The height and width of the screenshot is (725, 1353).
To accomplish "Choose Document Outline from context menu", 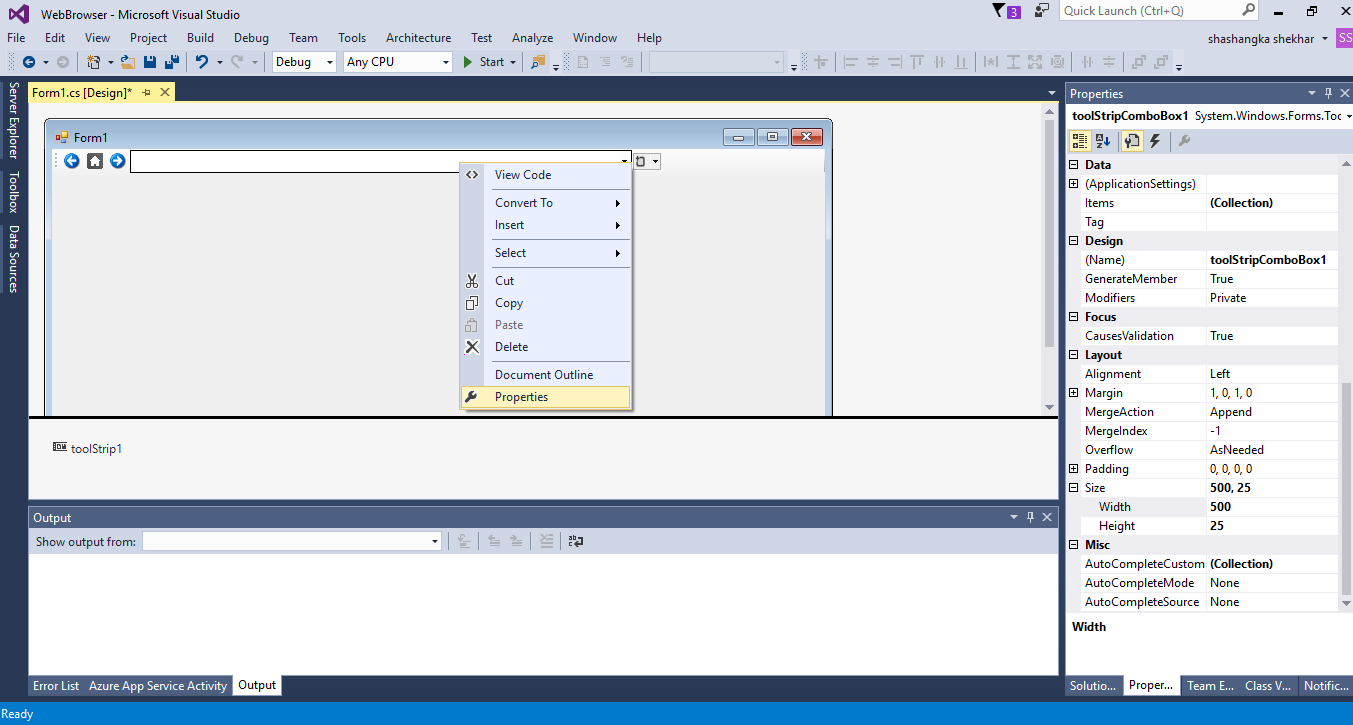I will pos(545,375).
